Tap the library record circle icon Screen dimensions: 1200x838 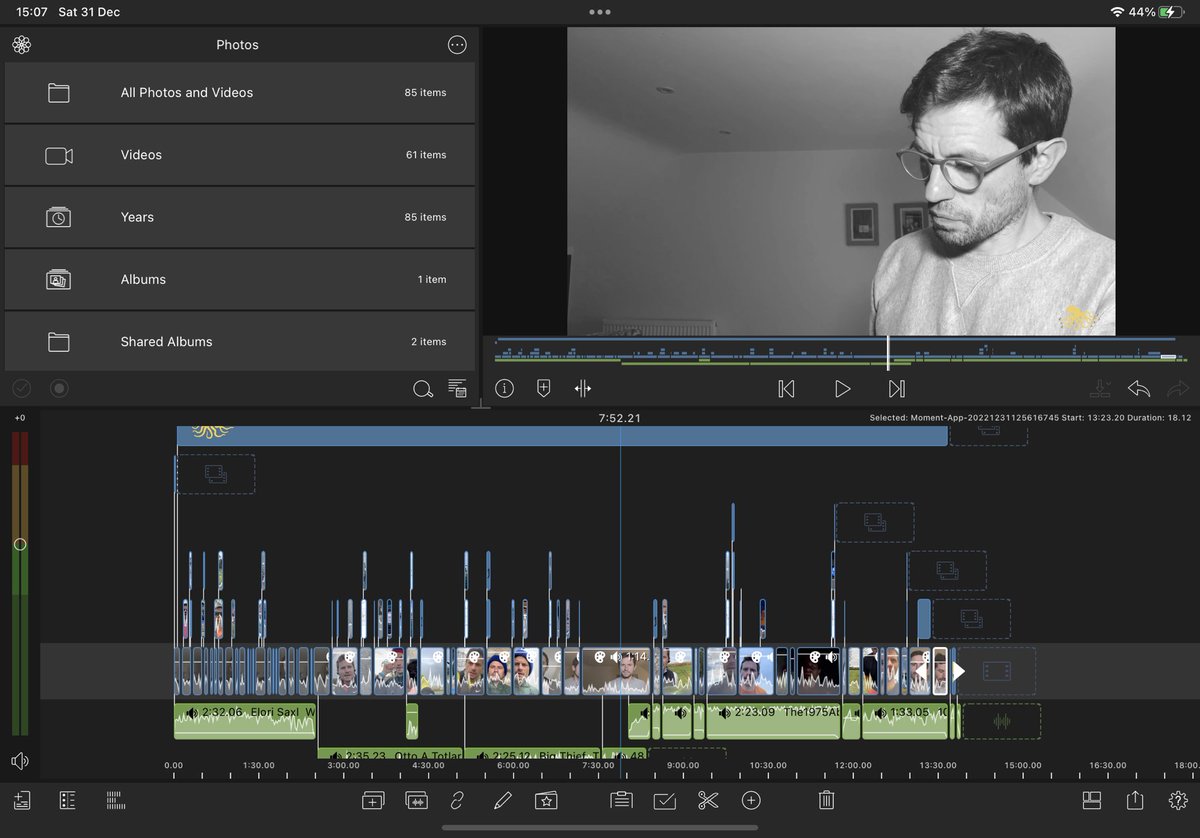59,388
